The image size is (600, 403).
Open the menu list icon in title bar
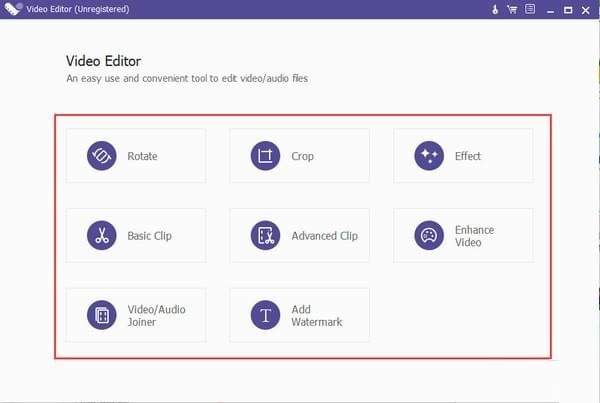point(530,9)
